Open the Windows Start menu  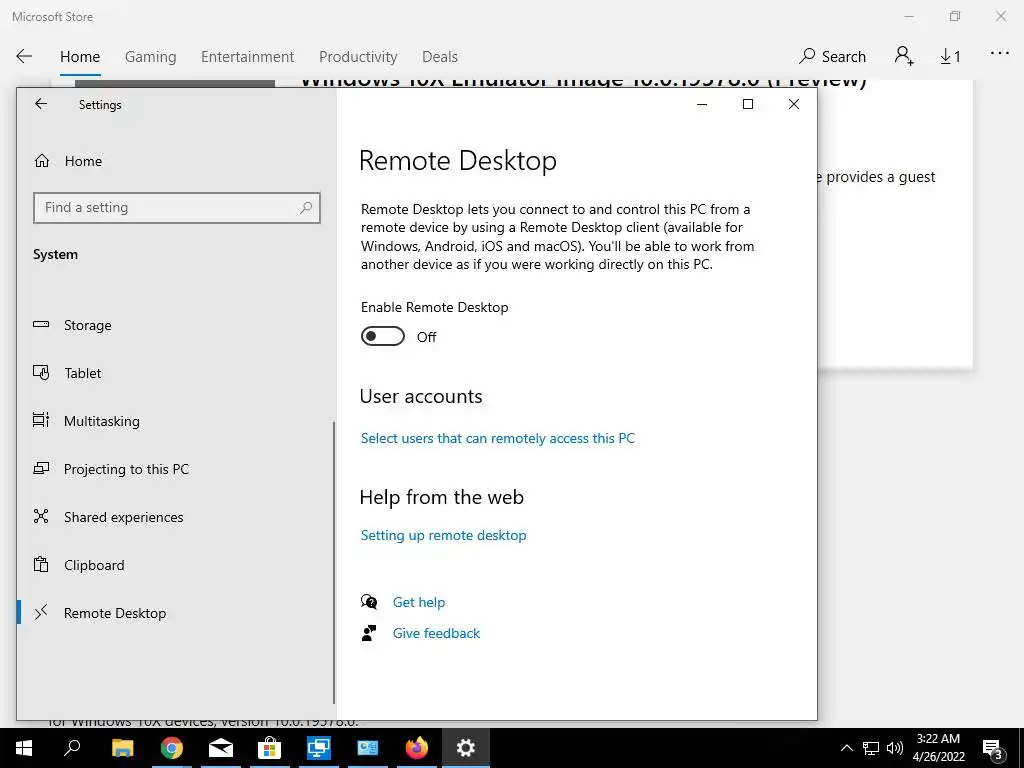pos(24,748)
